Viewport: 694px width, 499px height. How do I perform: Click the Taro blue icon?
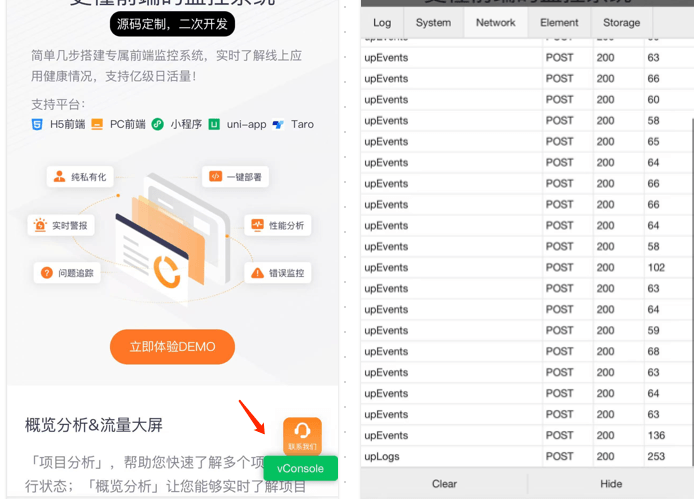(278, 124)
